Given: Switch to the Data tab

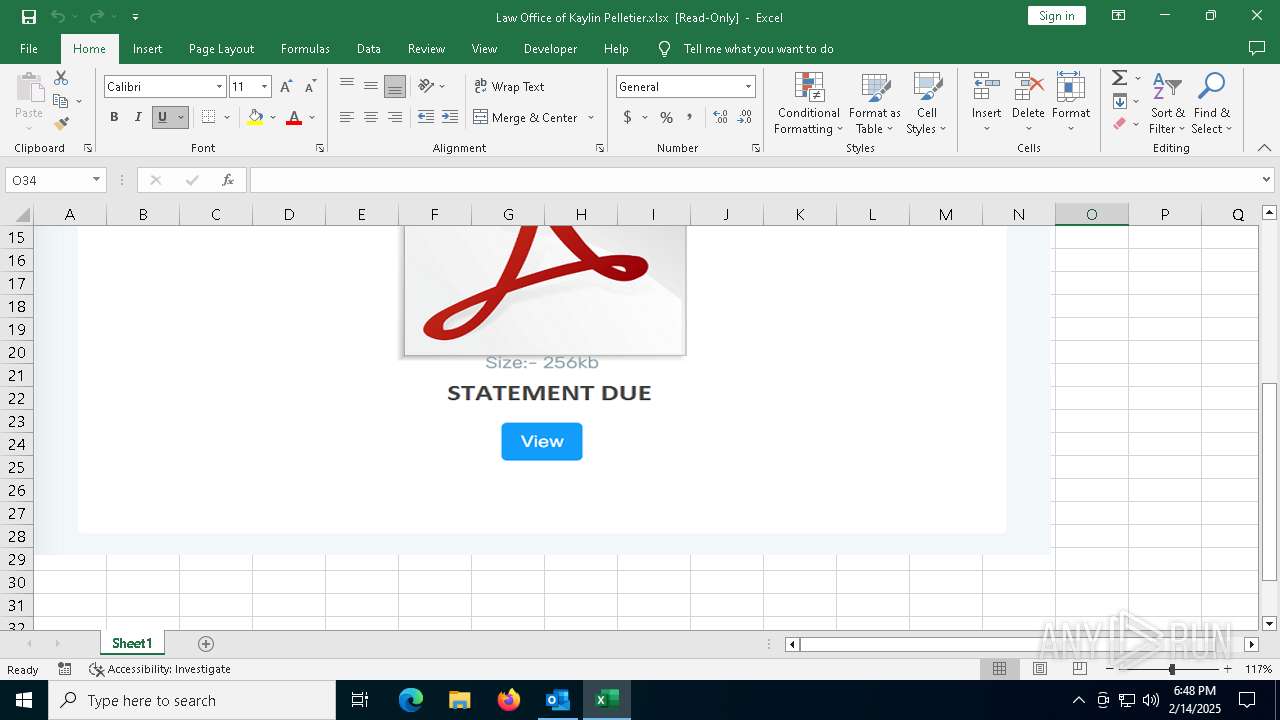Looking at the screenshot, I should [x=369, y=49].
